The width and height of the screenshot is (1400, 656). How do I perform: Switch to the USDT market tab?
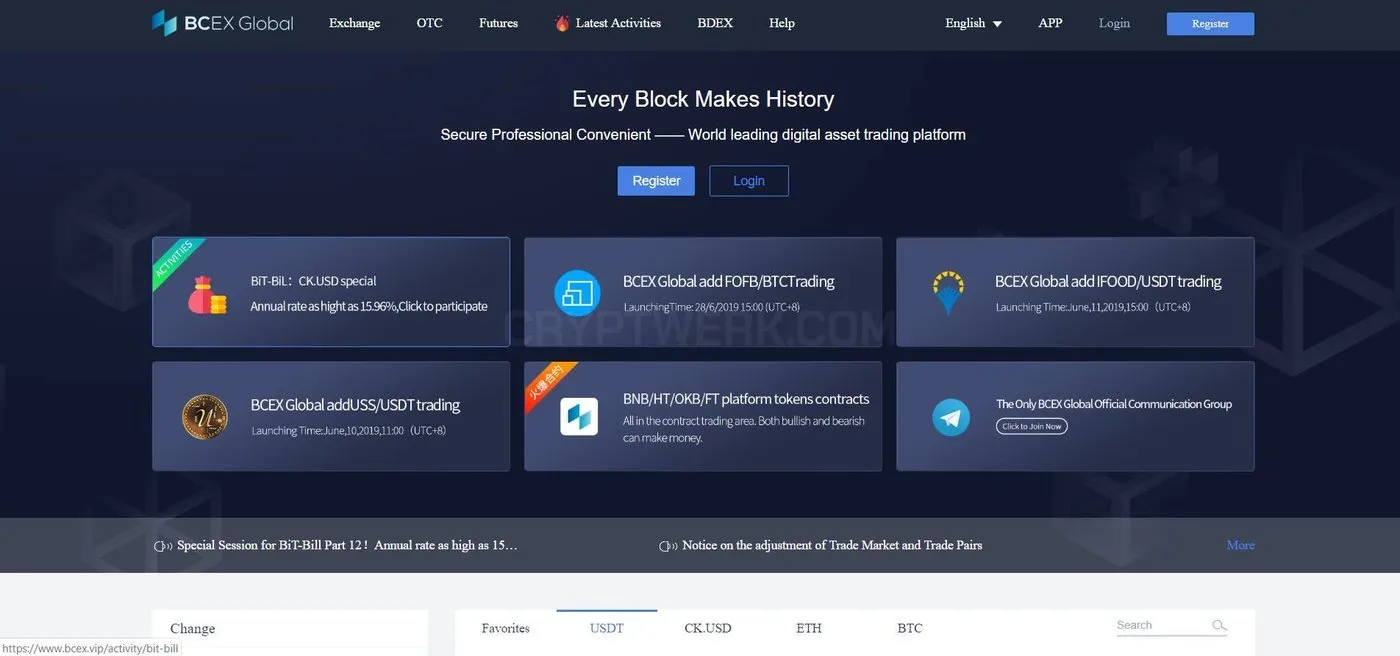[x=607, y=629]
